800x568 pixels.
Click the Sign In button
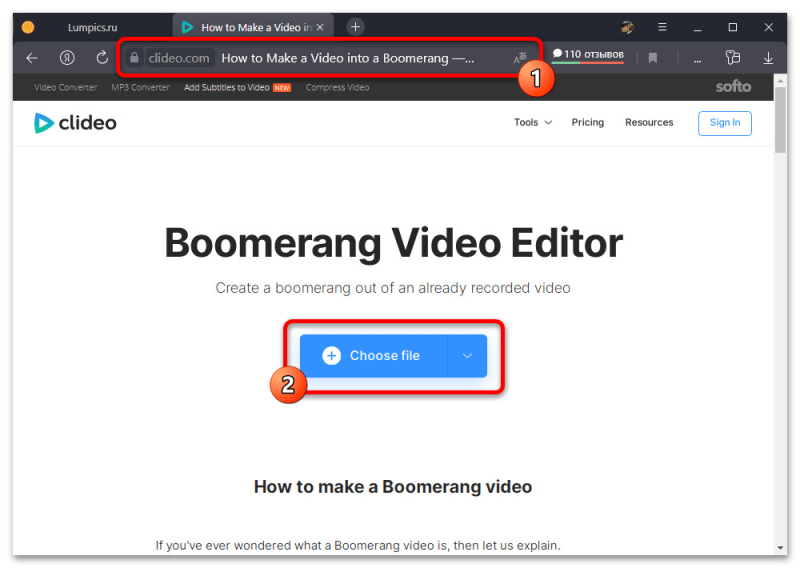pos(724,123)
